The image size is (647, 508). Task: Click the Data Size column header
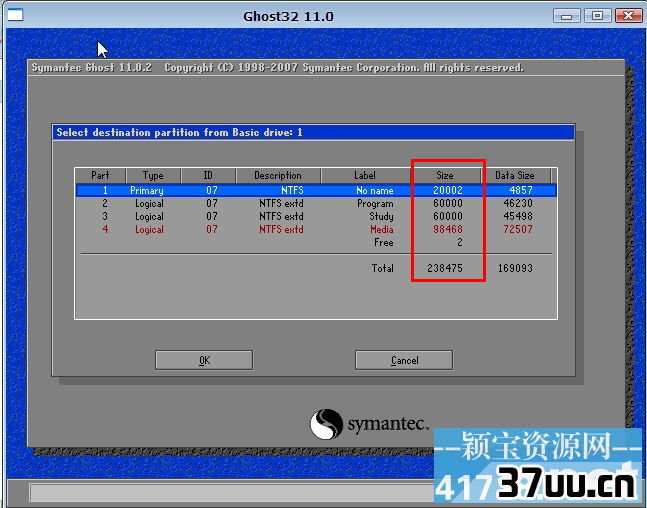(515, 175)
